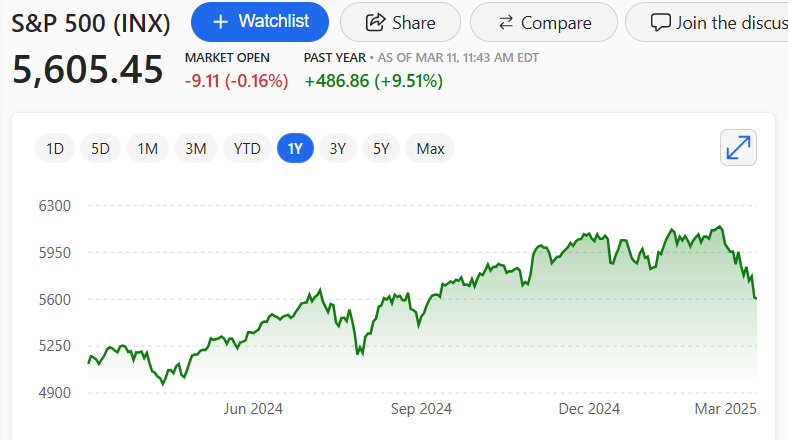This screenshot has height=440, width=788.
Task: Click the discussion speech bubble icon
Action: click(661, 22)
